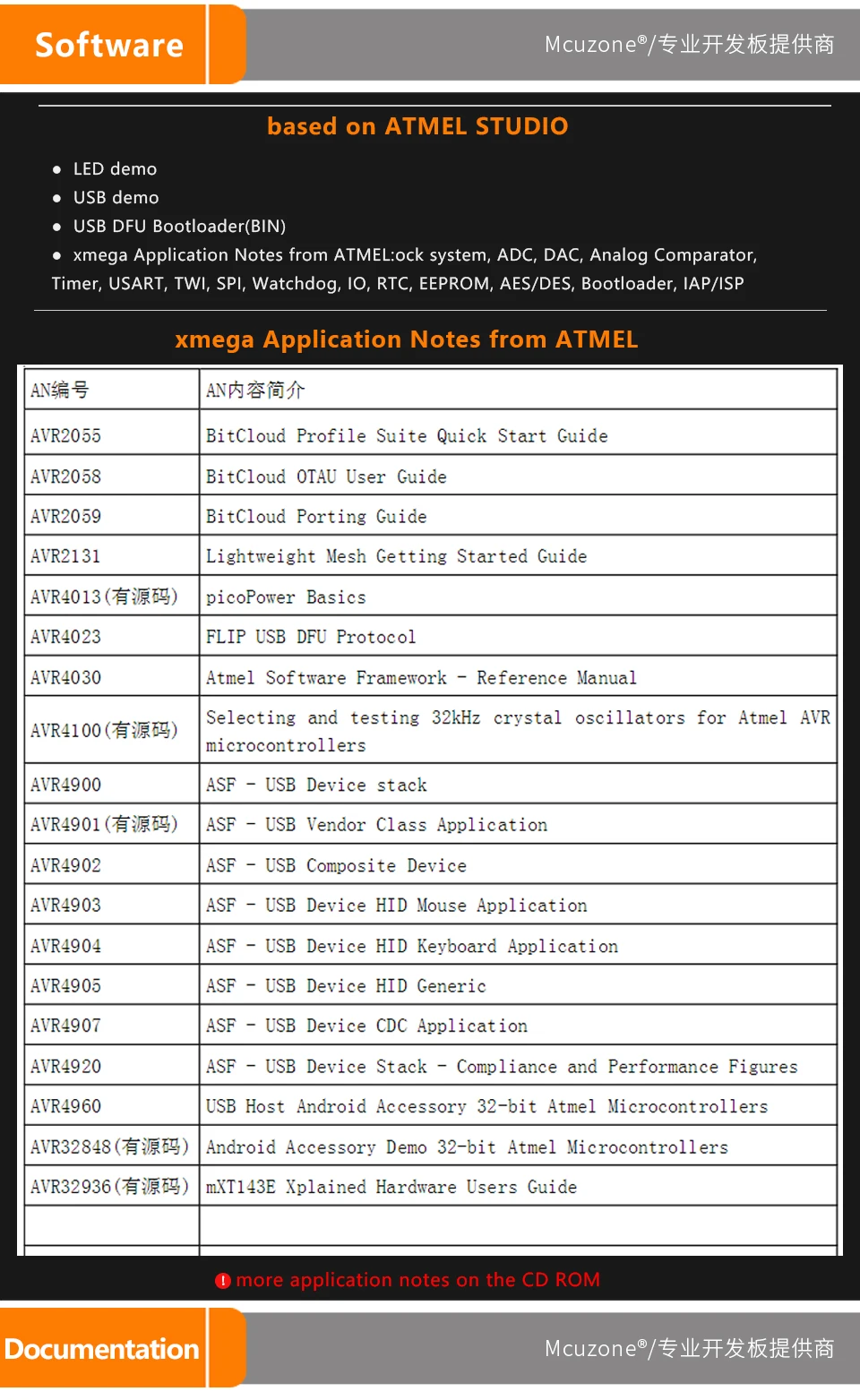Select the 'USB demo' bullet item
The width and height of the screenshot is (860, 1400).
click(116, 197)
